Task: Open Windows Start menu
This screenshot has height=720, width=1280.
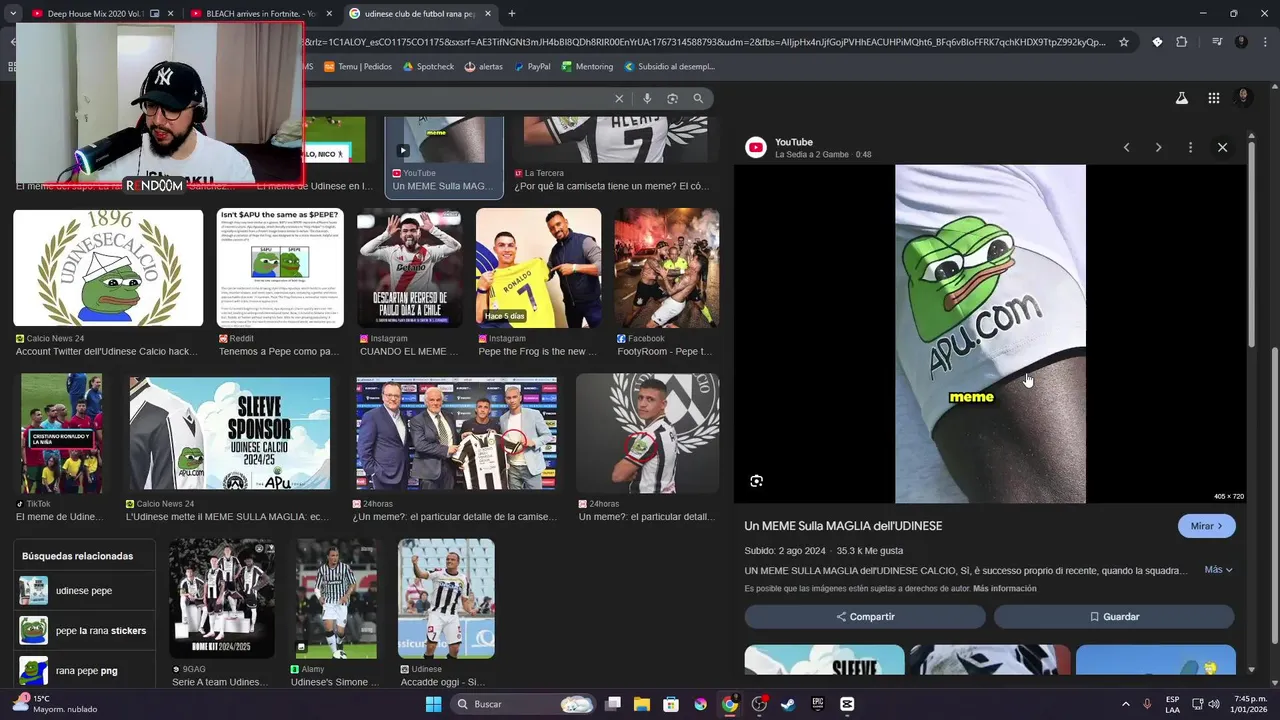Action: pyautogui.click(x=433, y=704)
